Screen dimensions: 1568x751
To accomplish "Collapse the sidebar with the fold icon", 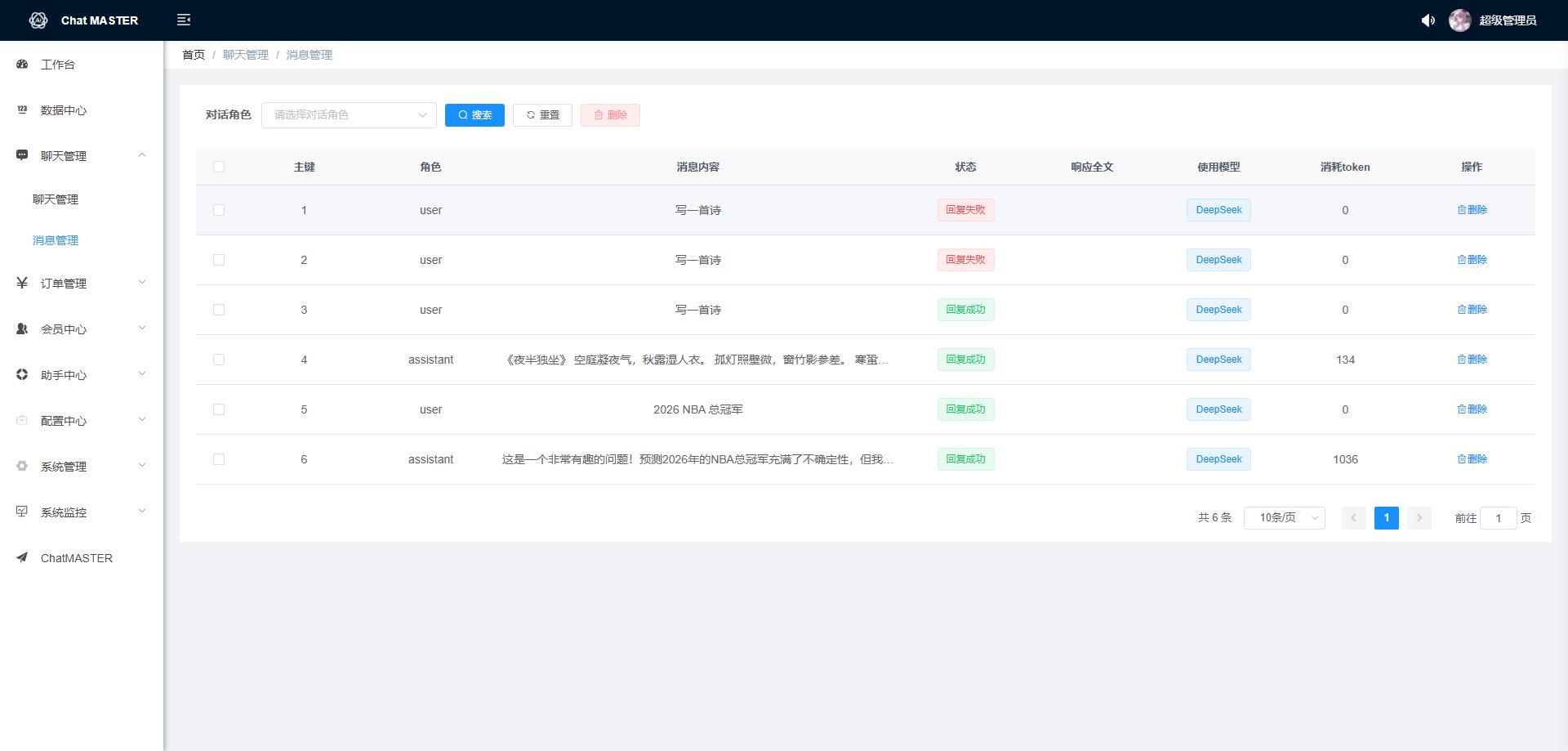I will pyautogui.click(x=184, y=20).
